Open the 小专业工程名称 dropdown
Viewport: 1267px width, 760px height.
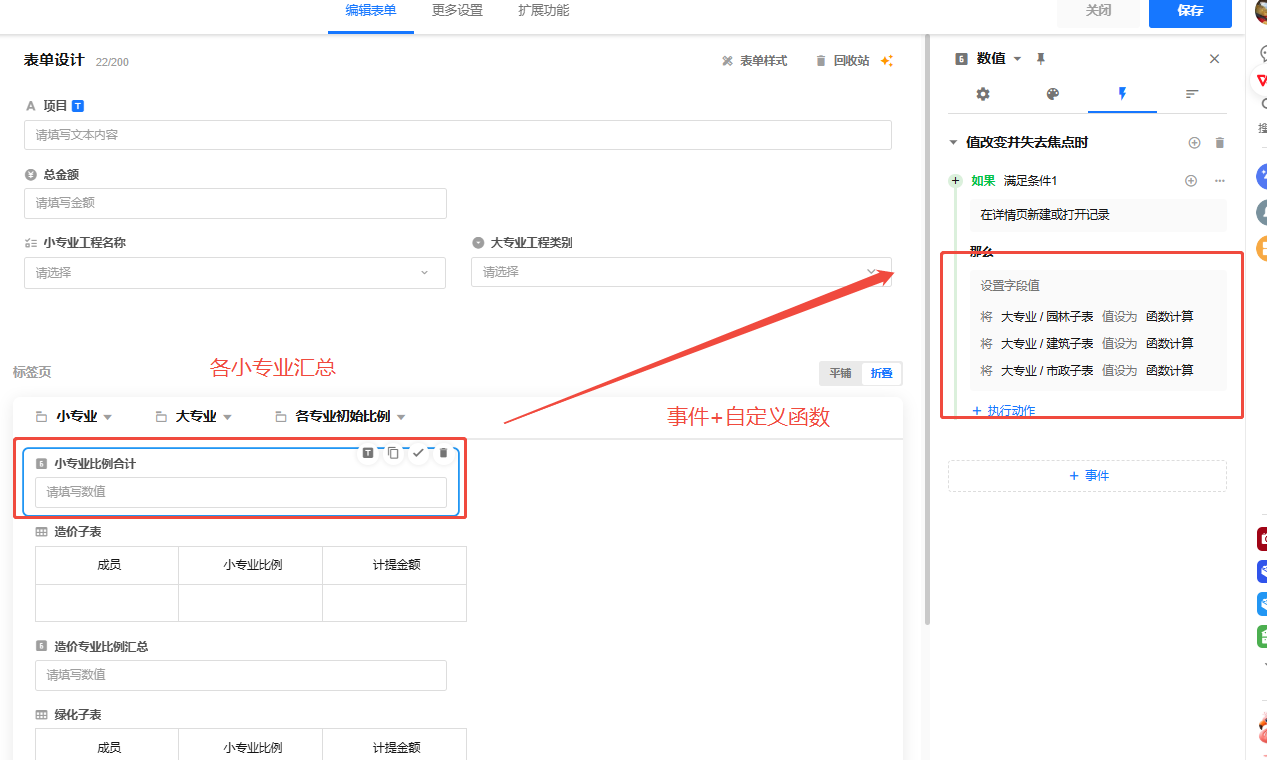pyautogui.click(x=235, y=273)
